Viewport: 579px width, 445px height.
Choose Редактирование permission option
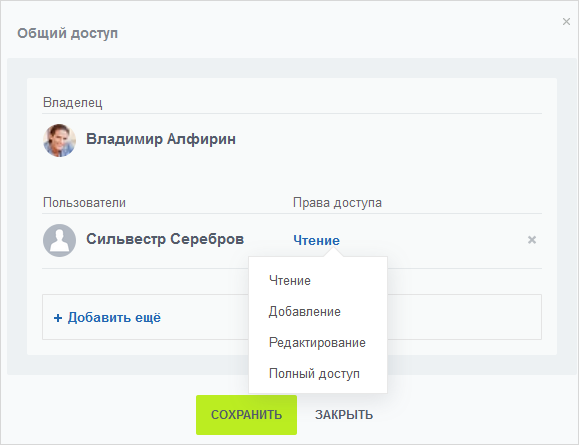(317, 342)
